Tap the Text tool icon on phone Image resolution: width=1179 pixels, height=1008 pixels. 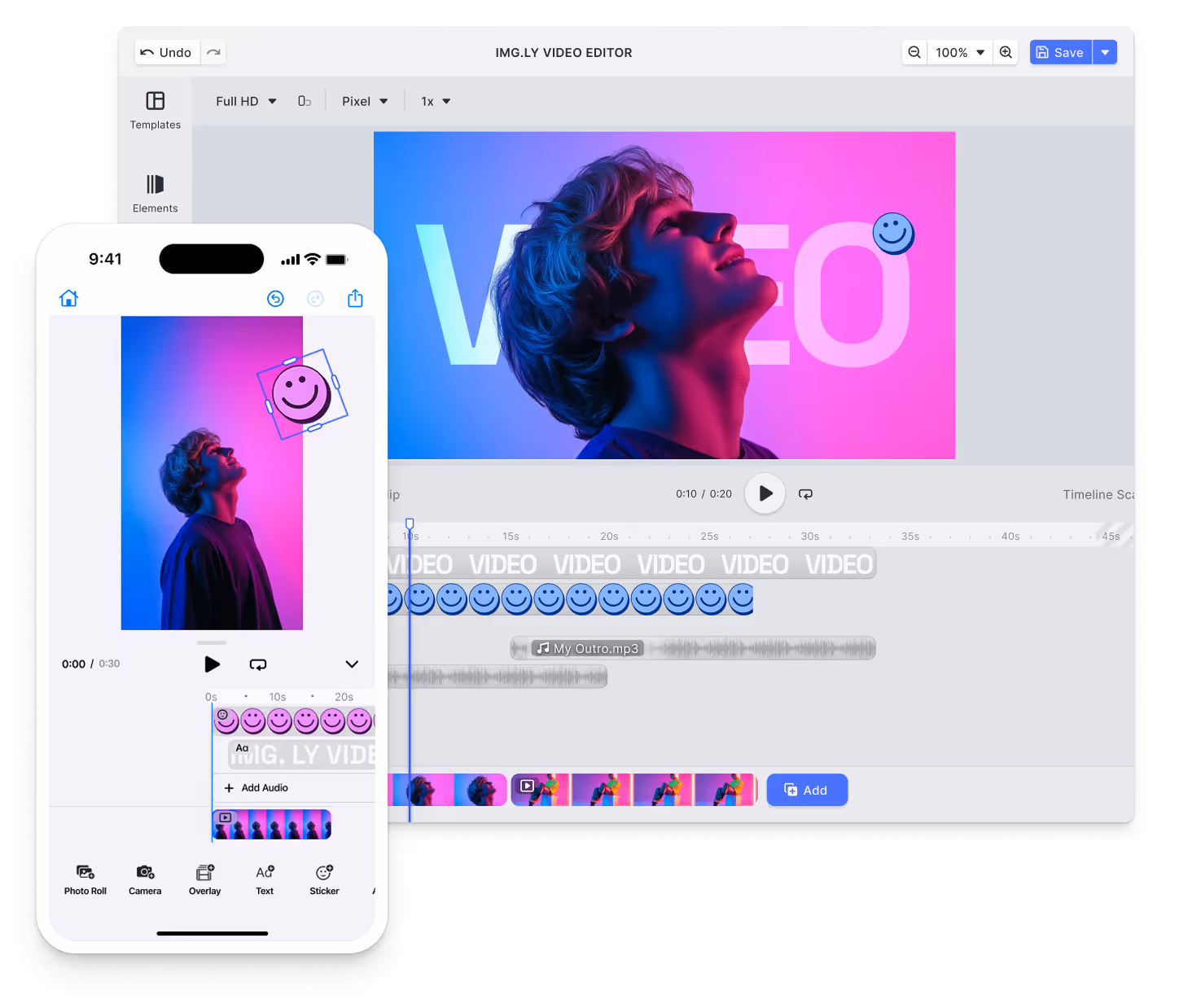[265, 879]
